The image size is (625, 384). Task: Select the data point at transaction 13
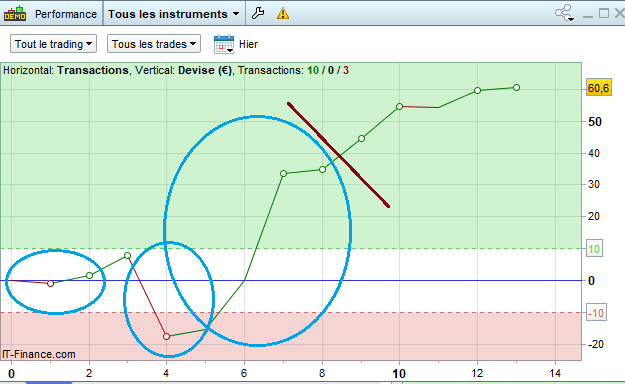[x=516, y=87]
